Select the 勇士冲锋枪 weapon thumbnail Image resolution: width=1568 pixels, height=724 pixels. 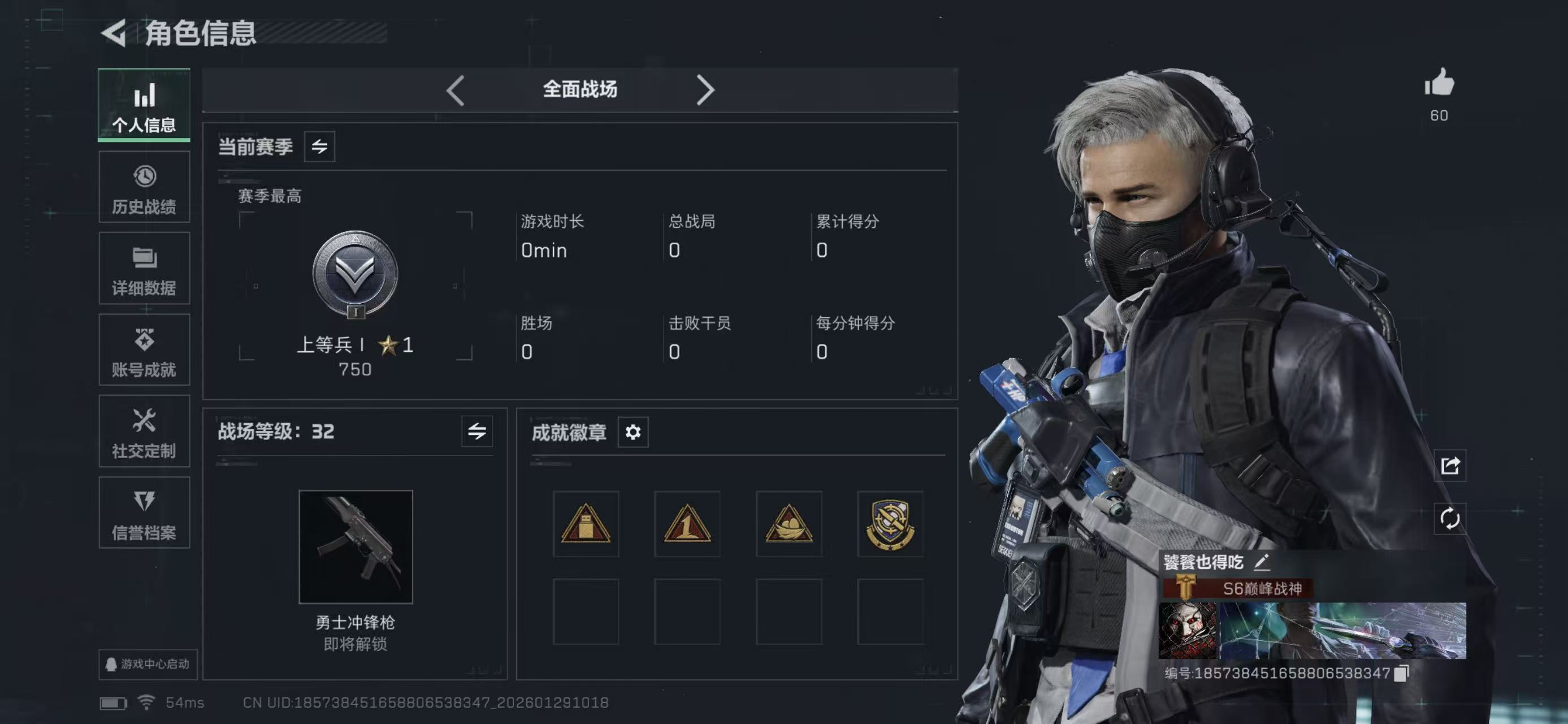point(356,547)
